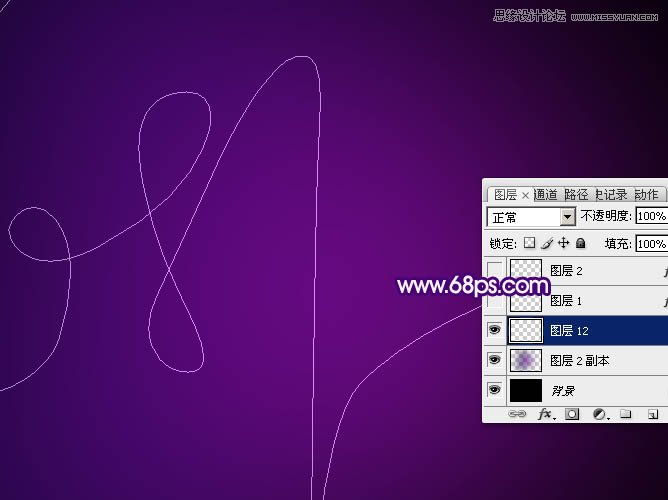Click the link layers icon

coord(517,414)
